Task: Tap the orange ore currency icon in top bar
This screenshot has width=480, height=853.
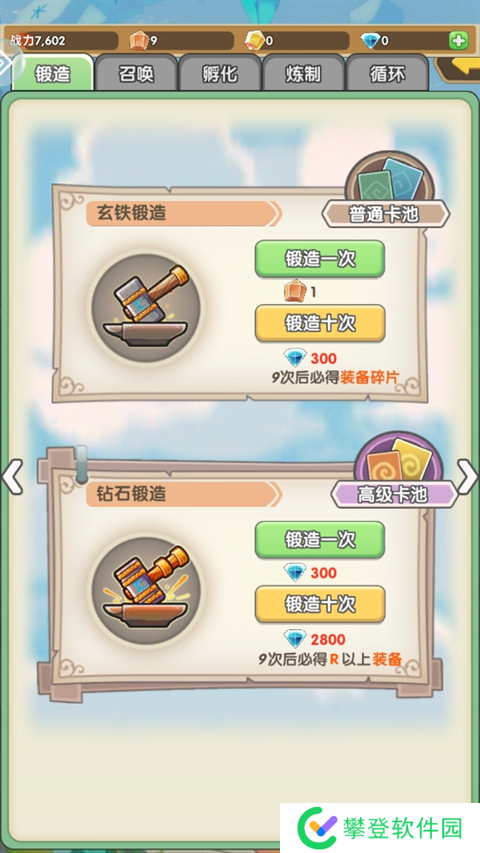Action: [139, 40]
